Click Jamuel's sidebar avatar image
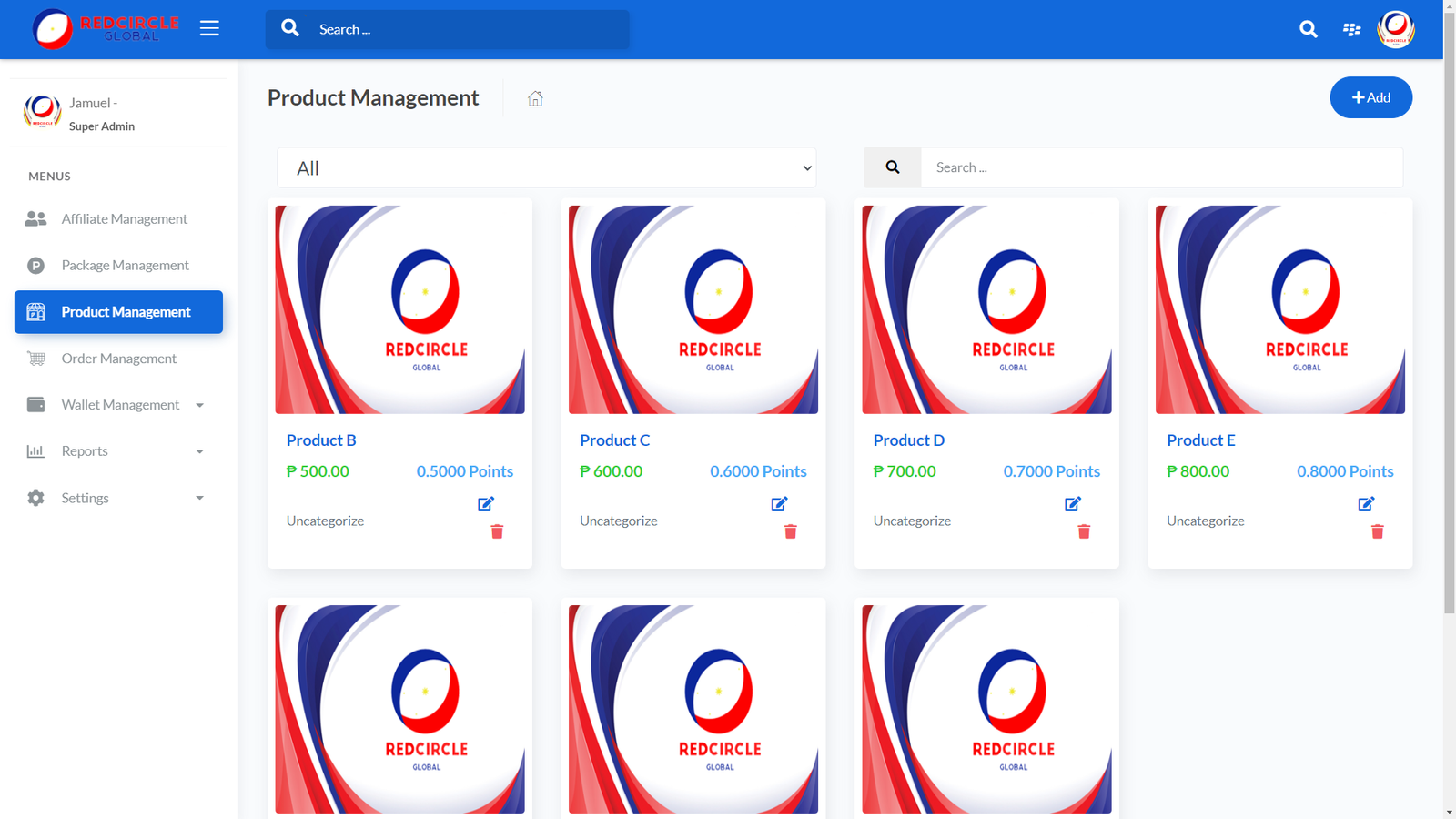Viewport: 1456px width, 819px height. click(42, 113)
